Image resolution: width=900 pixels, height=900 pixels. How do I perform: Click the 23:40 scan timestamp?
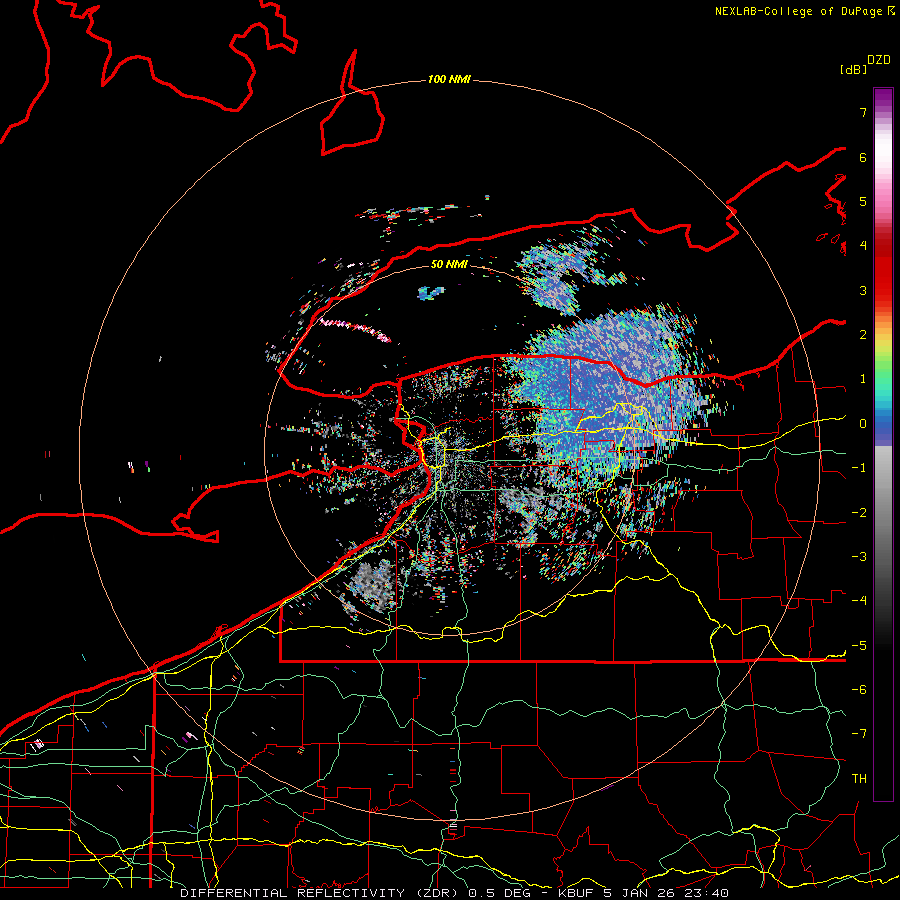point(707,893)
